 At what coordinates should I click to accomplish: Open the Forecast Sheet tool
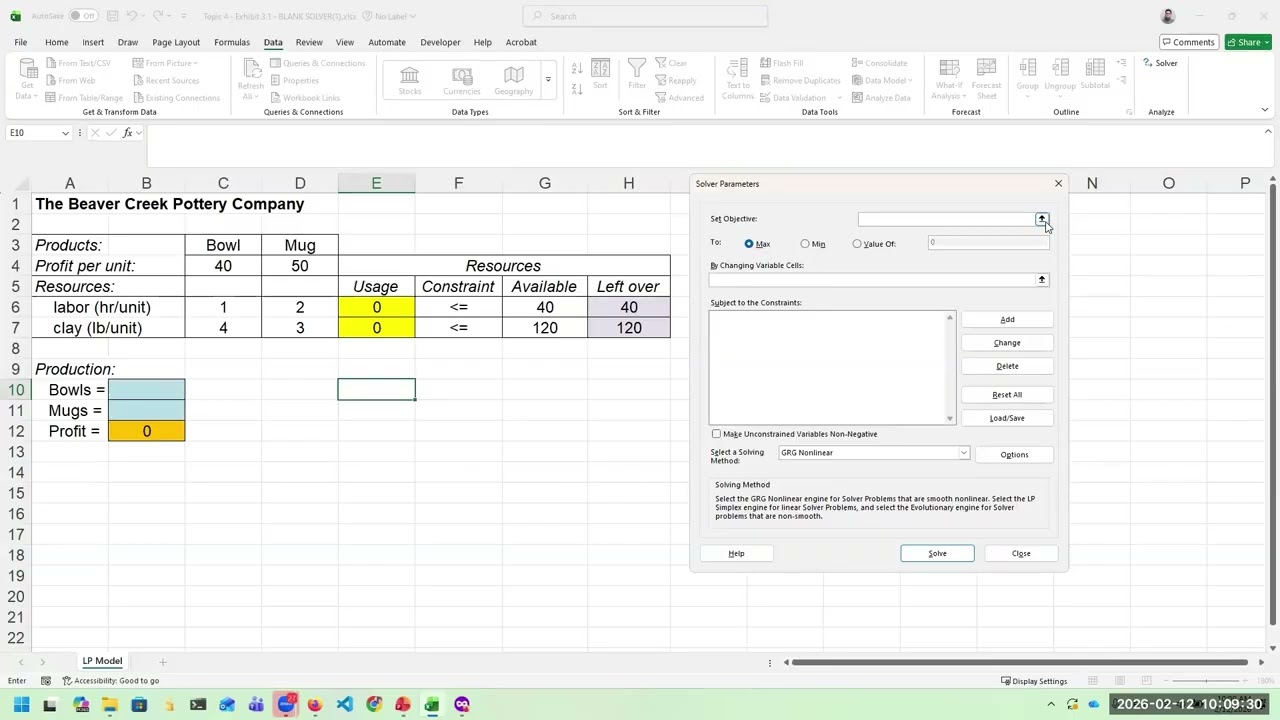click(987, 79)
